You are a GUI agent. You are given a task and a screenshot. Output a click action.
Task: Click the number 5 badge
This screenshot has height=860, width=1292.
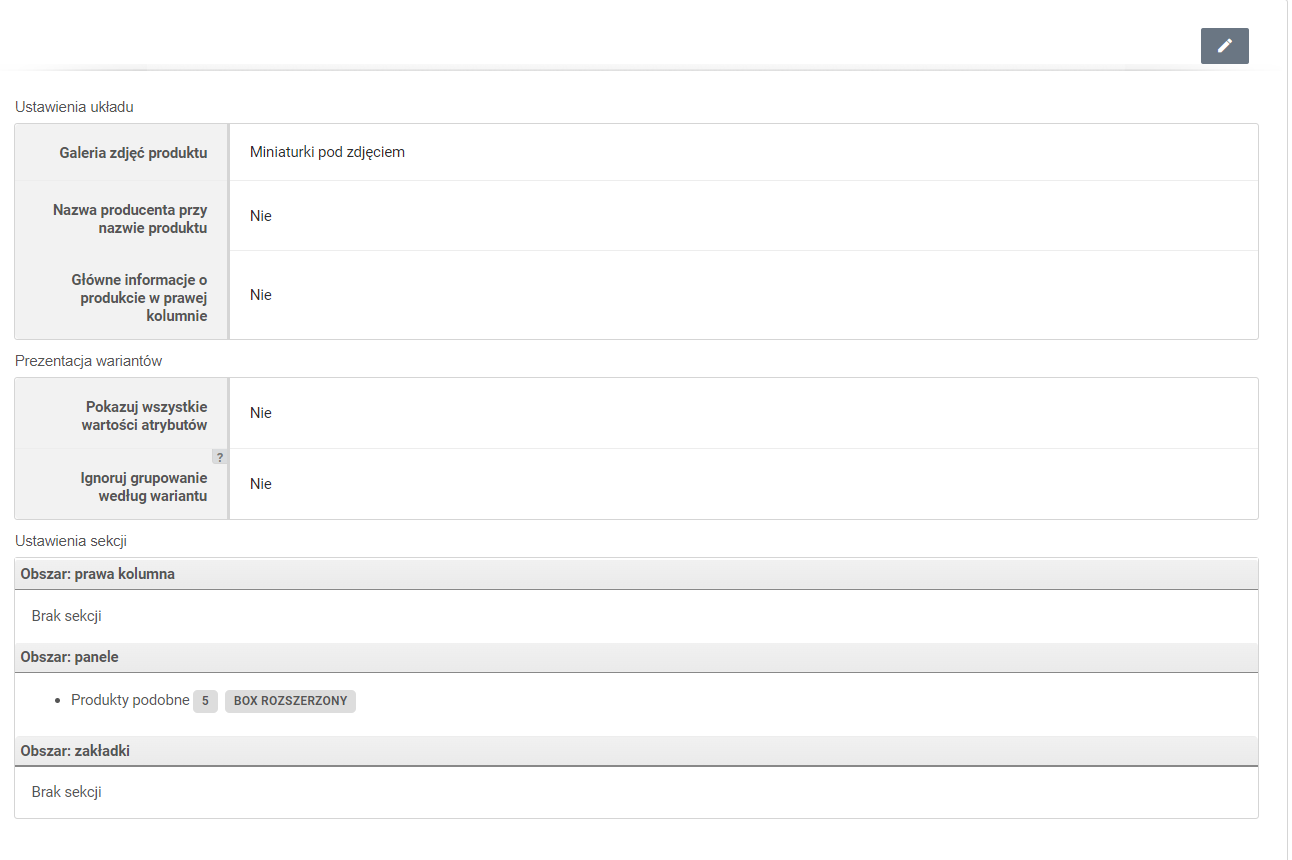click(x=205, y=701)
